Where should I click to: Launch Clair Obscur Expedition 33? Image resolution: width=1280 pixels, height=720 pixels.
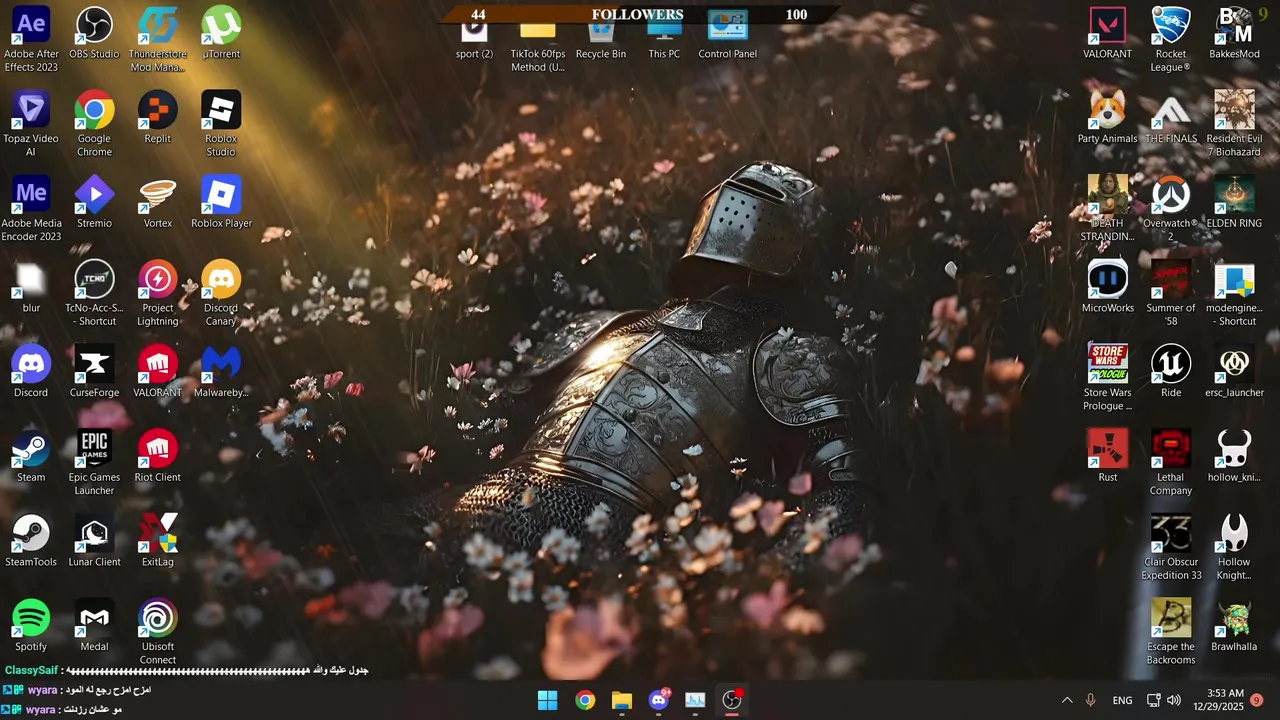[1171, 549]
